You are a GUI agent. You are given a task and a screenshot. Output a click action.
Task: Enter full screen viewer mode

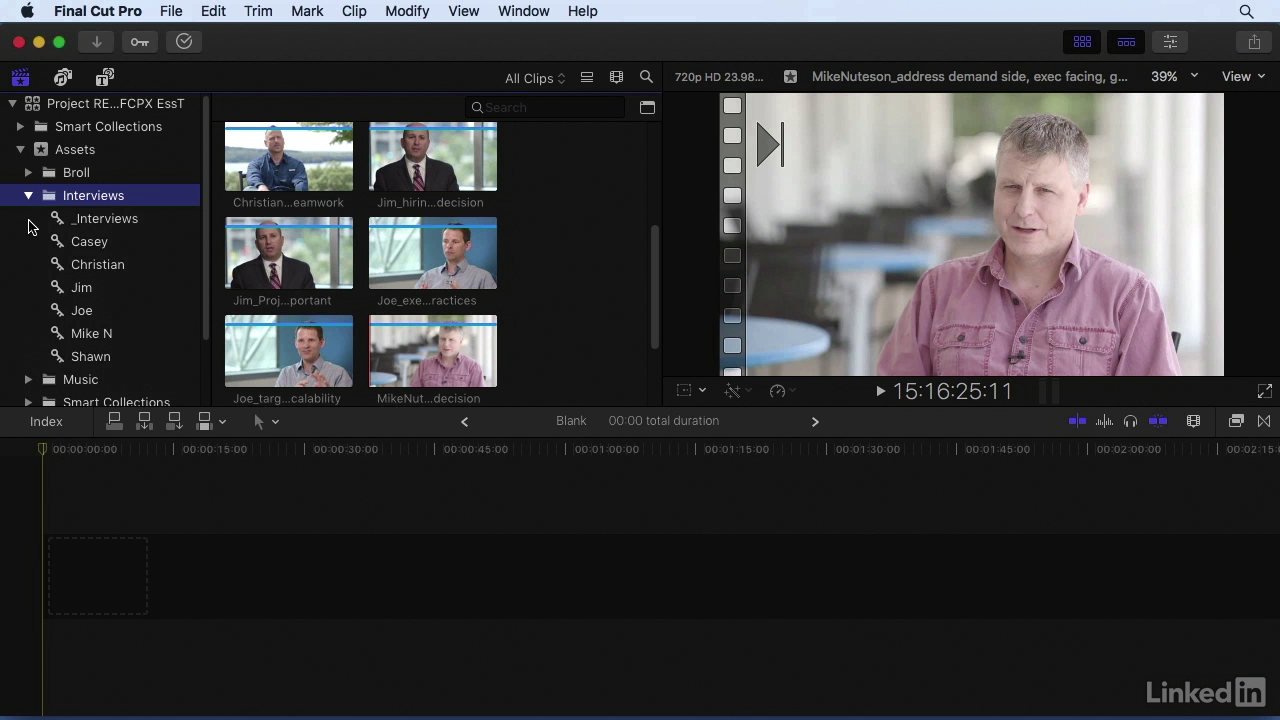click(1264, 391)
